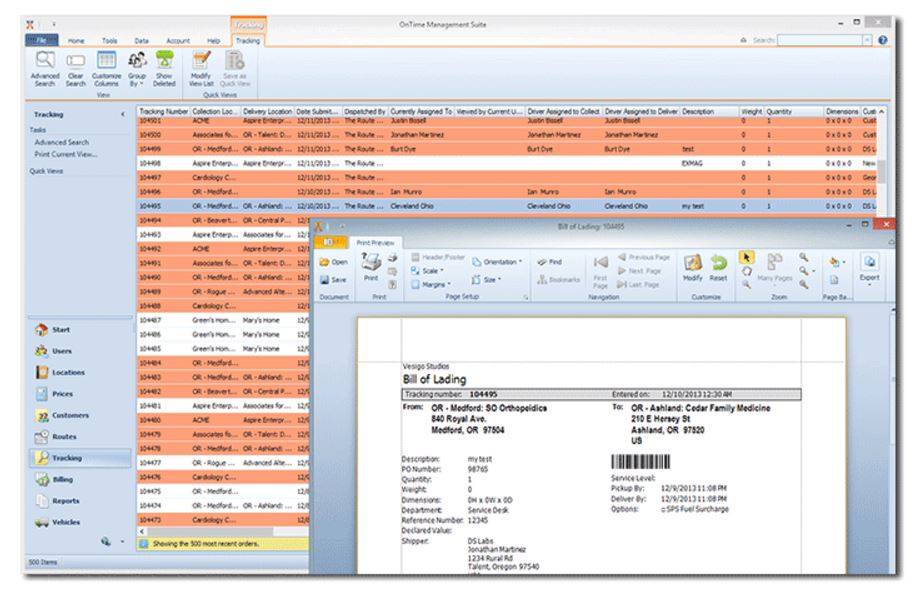
Task: Expand the Search field dropdown arrow
Action: (867, 40)
